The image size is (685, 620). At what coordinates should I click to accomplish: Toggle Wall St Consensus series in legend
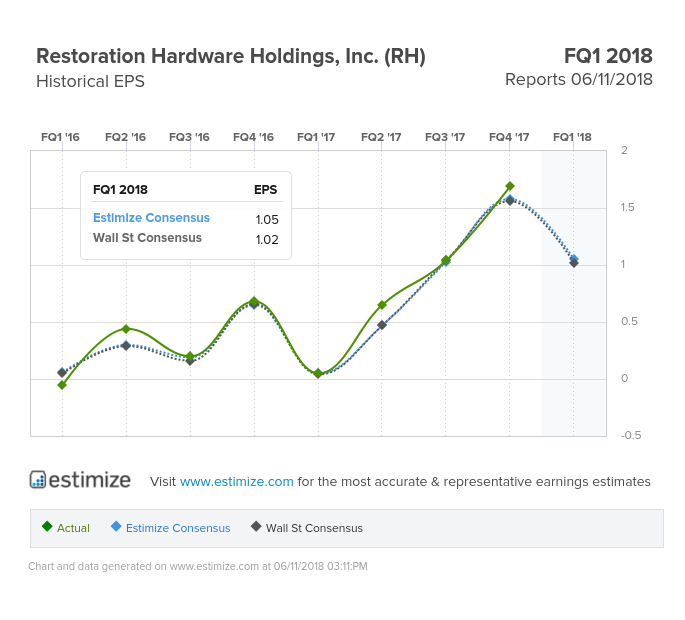pyautogui.click(x=307, y=527)
